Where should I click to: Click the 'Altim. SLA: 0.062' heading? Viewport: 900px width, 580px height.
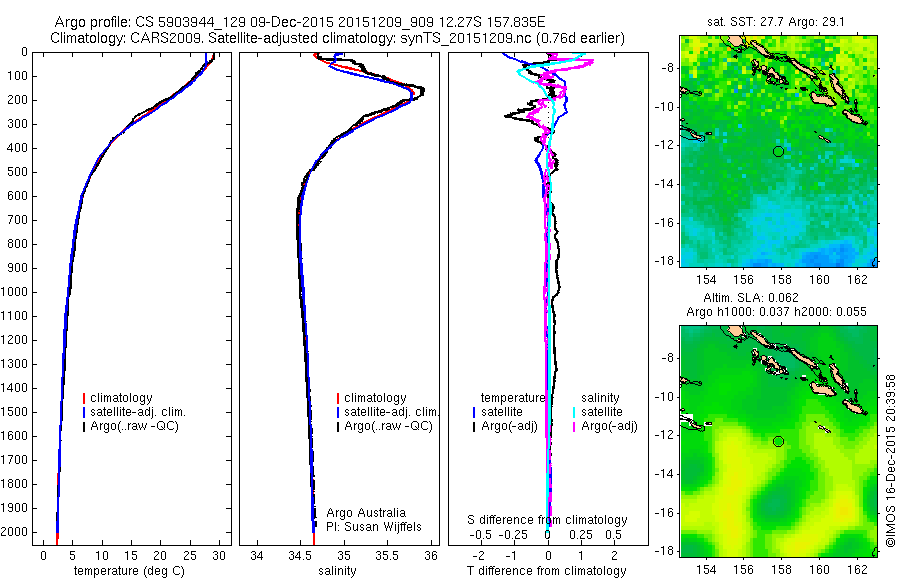[x=751, y=298]
